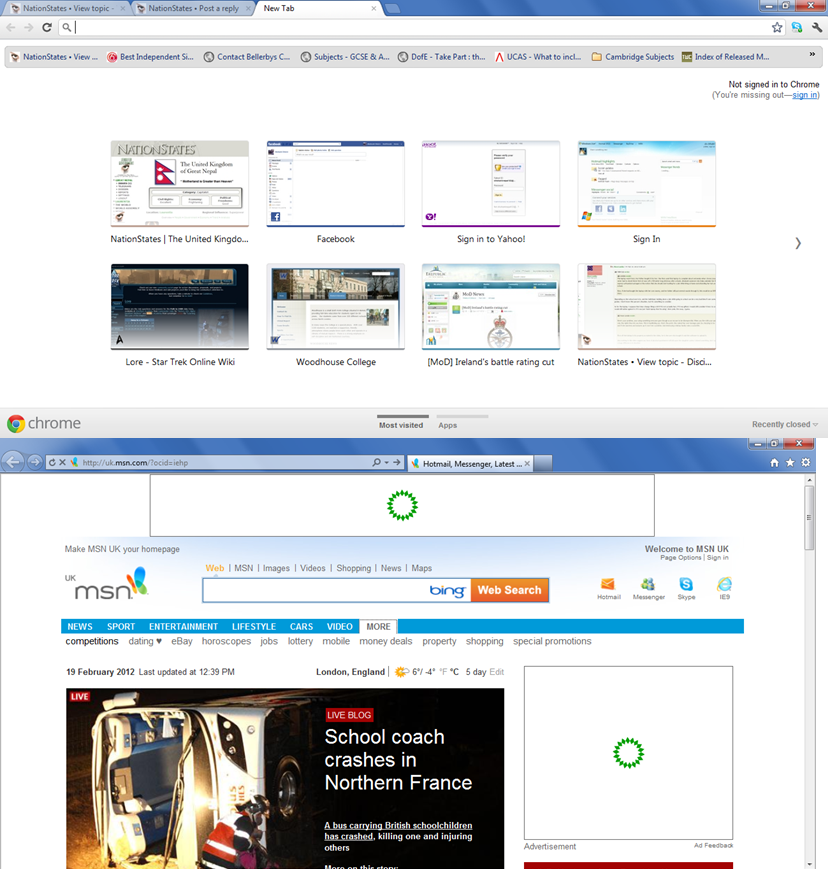Viewport: 828px width, 869px height.
Task: Expand the Recently closed menu
Action: point(785,425)
